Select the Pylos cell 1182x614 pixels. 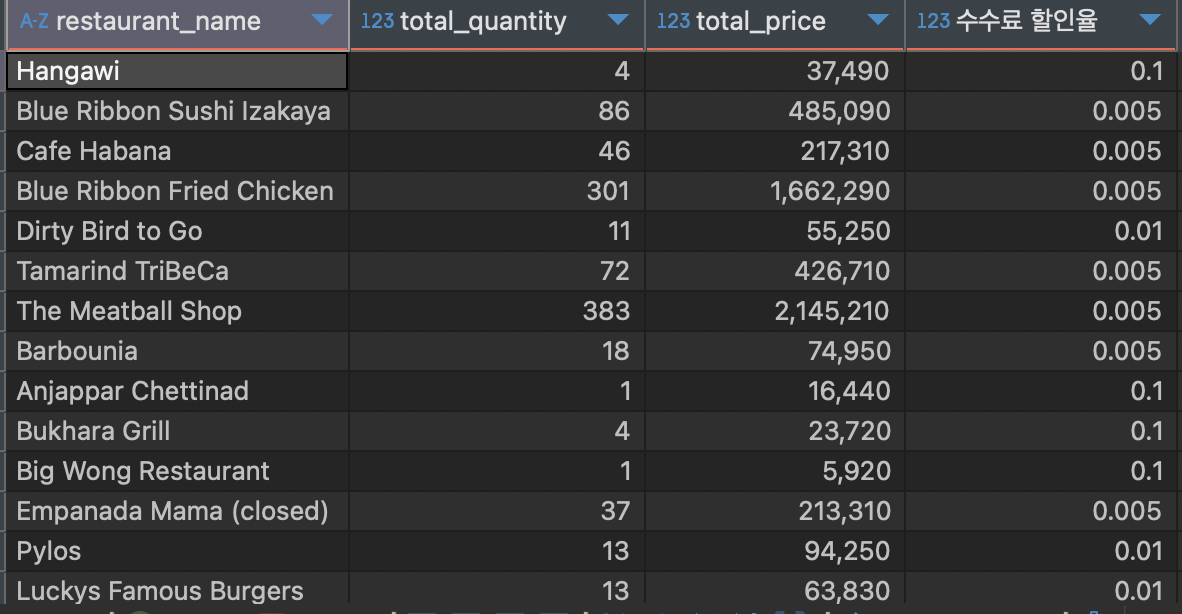tap(177, 551)
